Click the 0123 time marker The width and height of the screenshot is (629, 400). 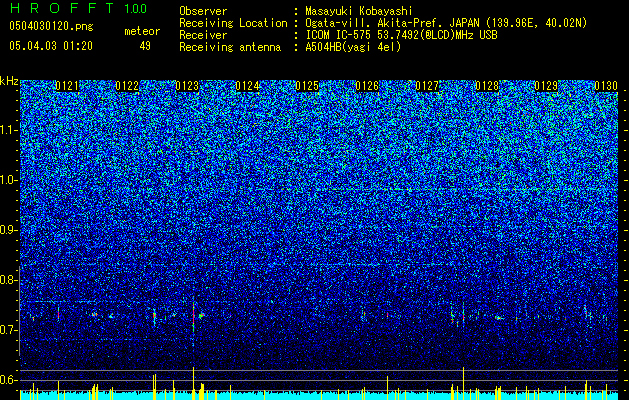coord(187,86)
